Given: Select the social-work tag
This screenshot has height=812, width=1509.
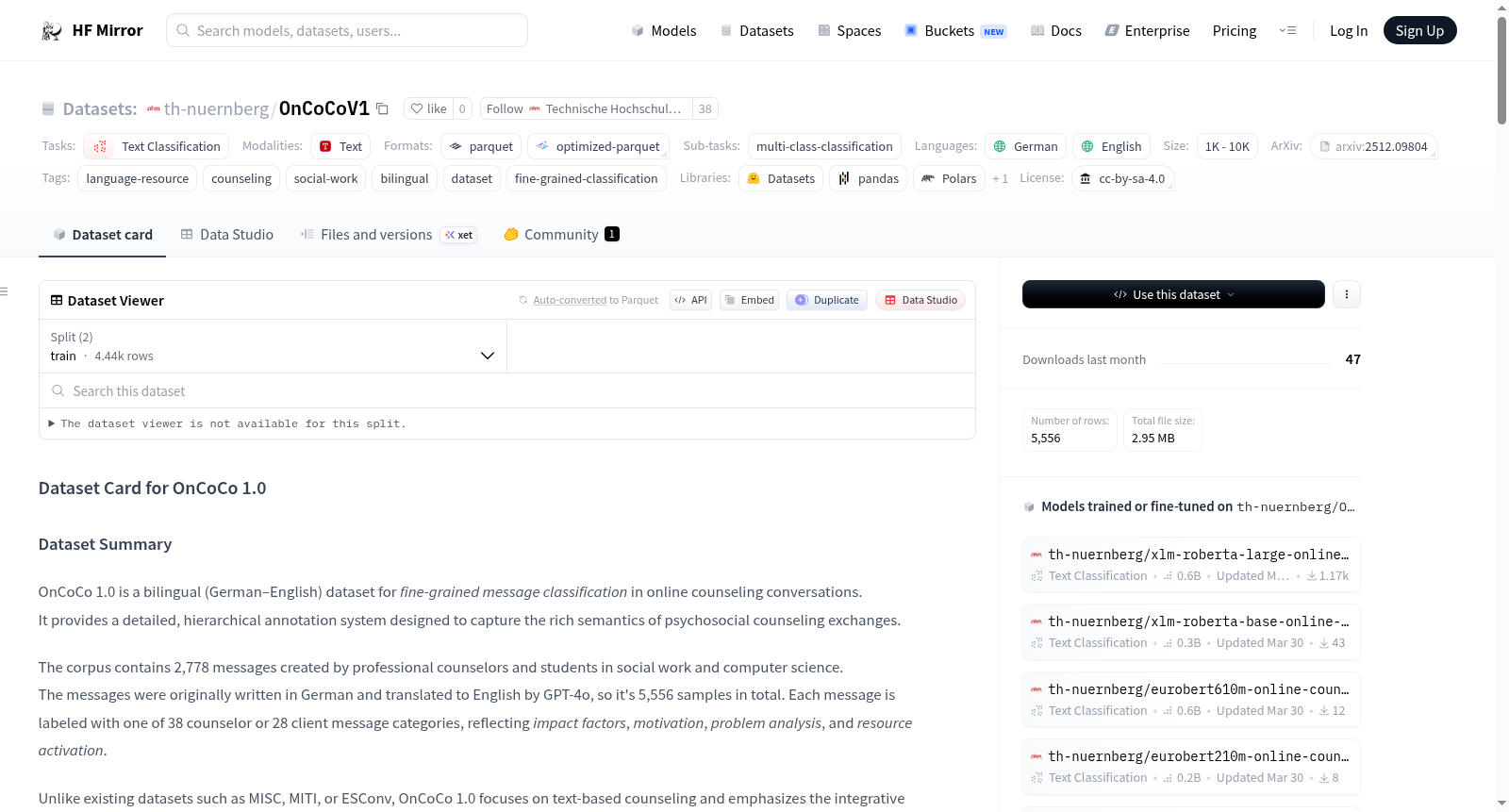Looking at the screenshot, I should click(x=326, y=178).
